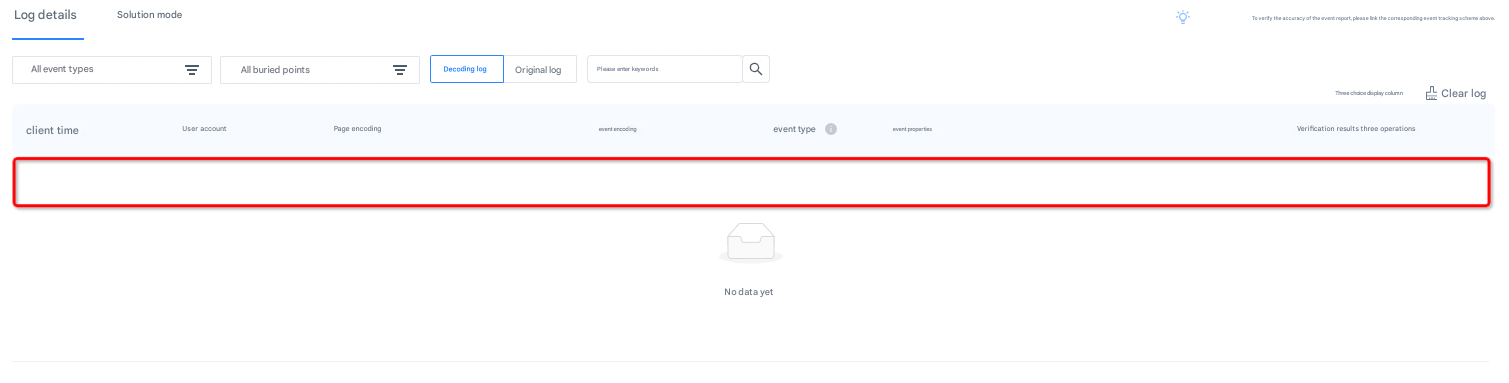Expand the All event types dropdown
This screenshot has height=383, width=1509.
coord(112,70)
